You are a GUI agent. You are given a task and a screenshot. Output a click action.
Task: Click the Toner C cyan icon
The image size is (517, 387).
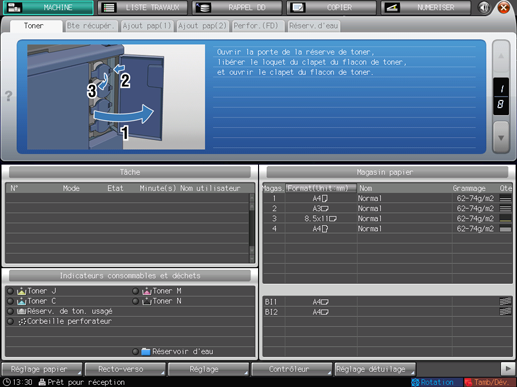click(x=22, y=301)
